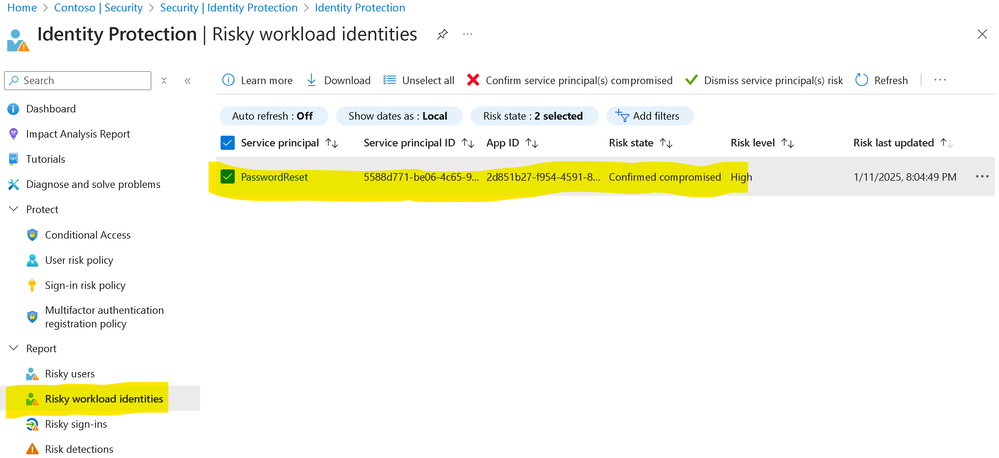Click service principal ID 5588d771-be06-4c65
This screenshot has width=999, height=458.
click(x=420, y=177)
